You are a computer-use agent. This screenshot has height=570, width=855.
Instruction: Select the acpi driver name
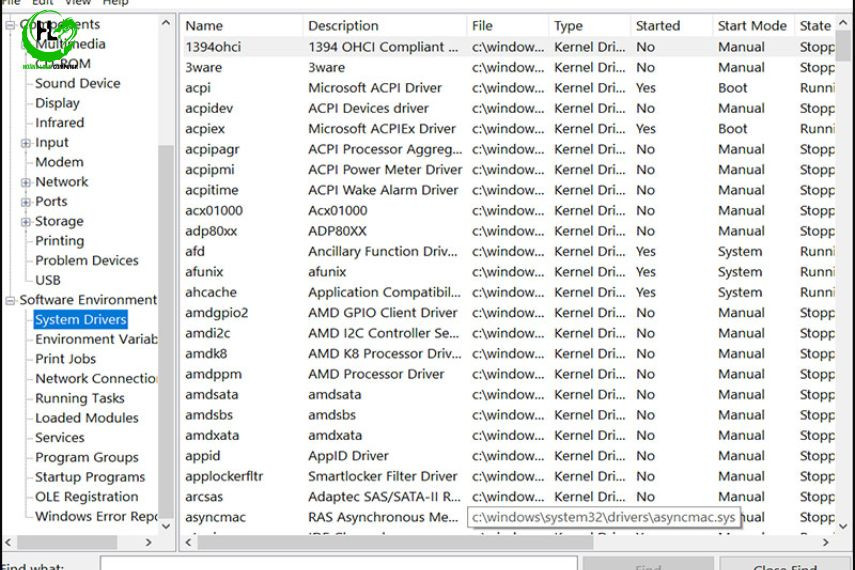(197, 88)
